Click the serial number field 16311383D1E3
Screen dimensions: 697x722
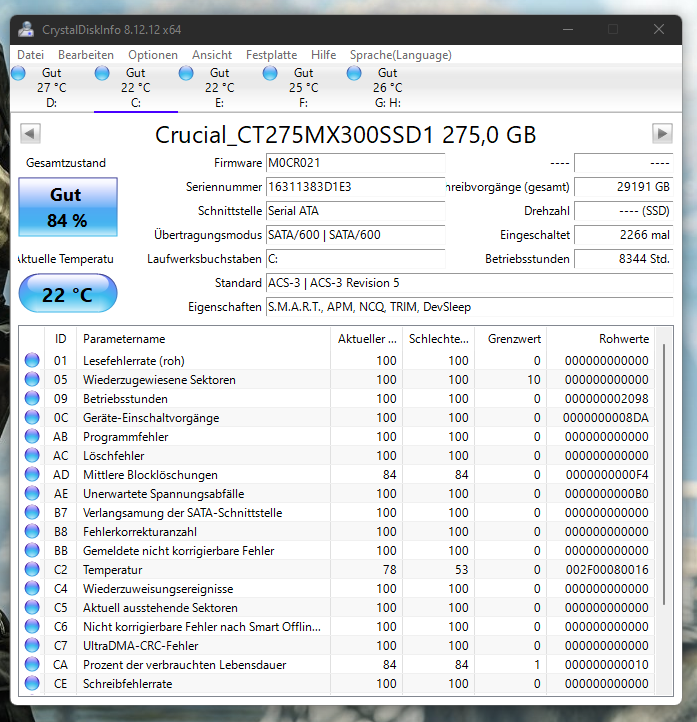[355, 187]
